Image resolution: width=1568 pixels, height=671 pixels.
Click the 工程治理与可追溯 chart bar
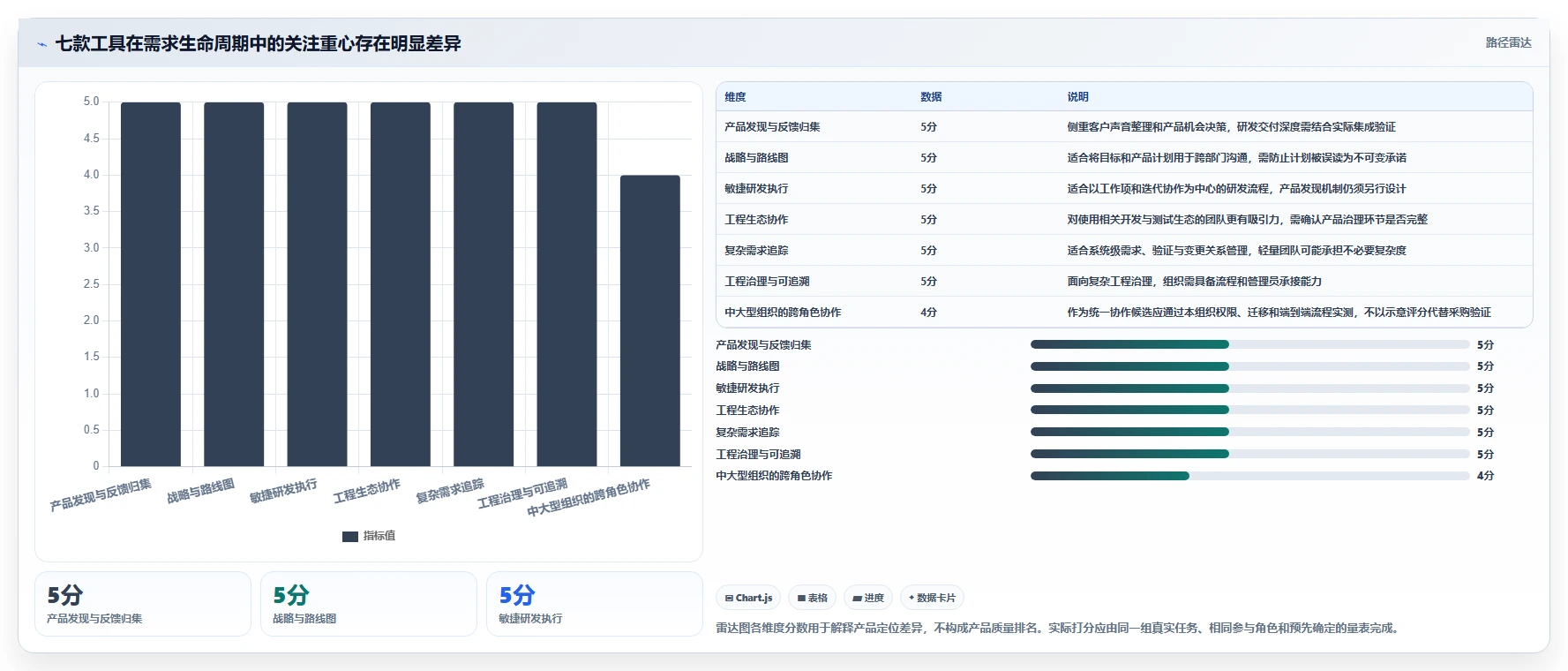click(x=566, y=284)
